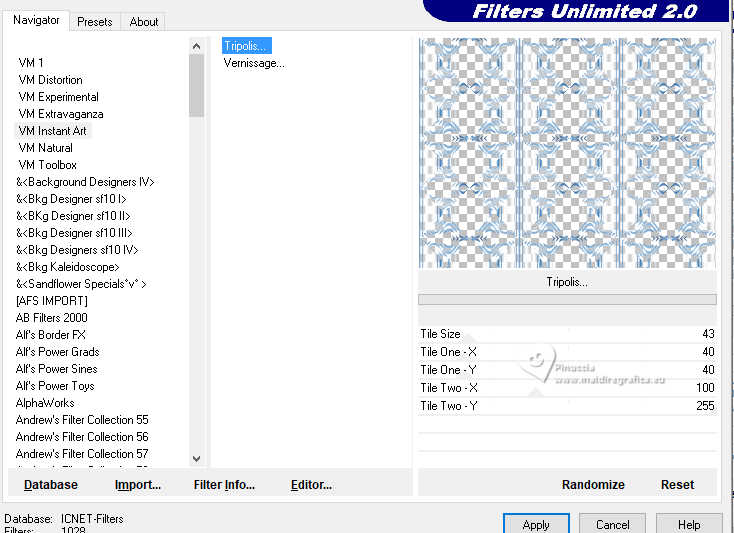Select &<Bkg Designer sf10 III> category

[x=74, y=233]
